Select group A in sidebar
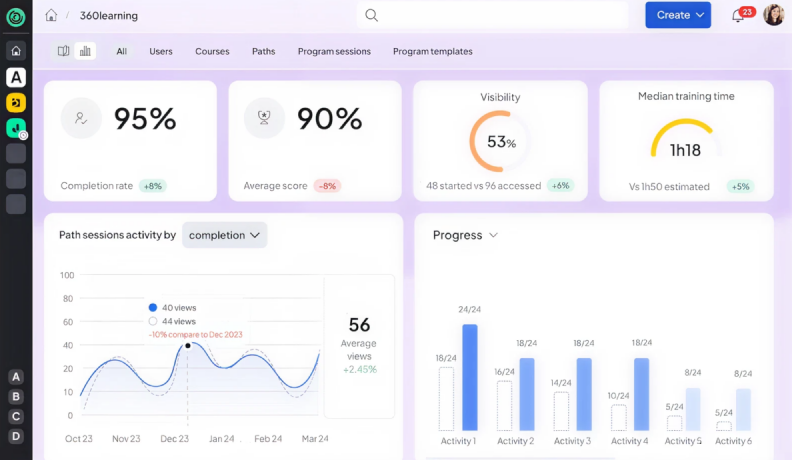 [16, 377]
